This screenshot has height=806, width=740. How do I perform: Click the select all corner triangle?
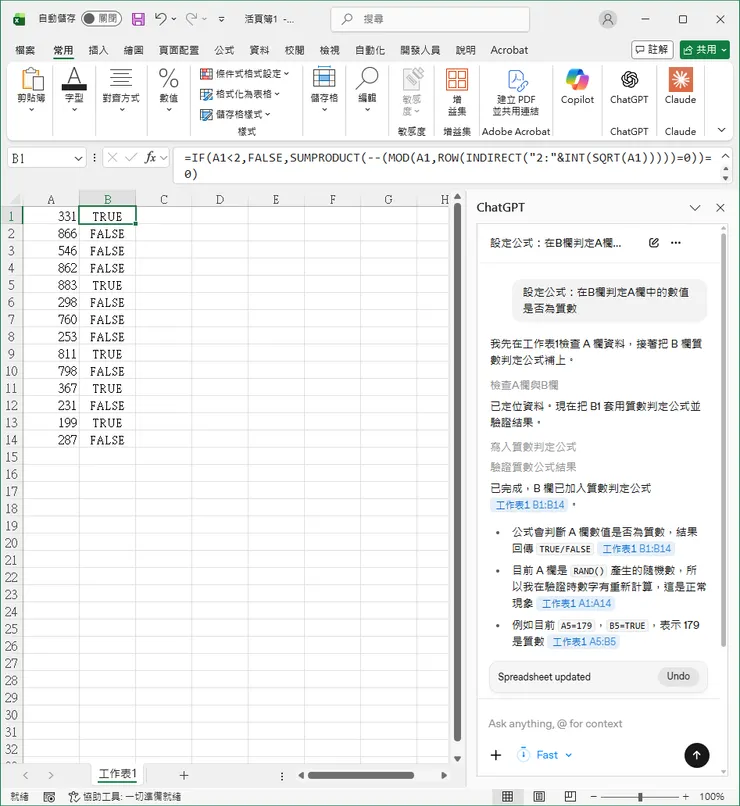click(14, 199)
